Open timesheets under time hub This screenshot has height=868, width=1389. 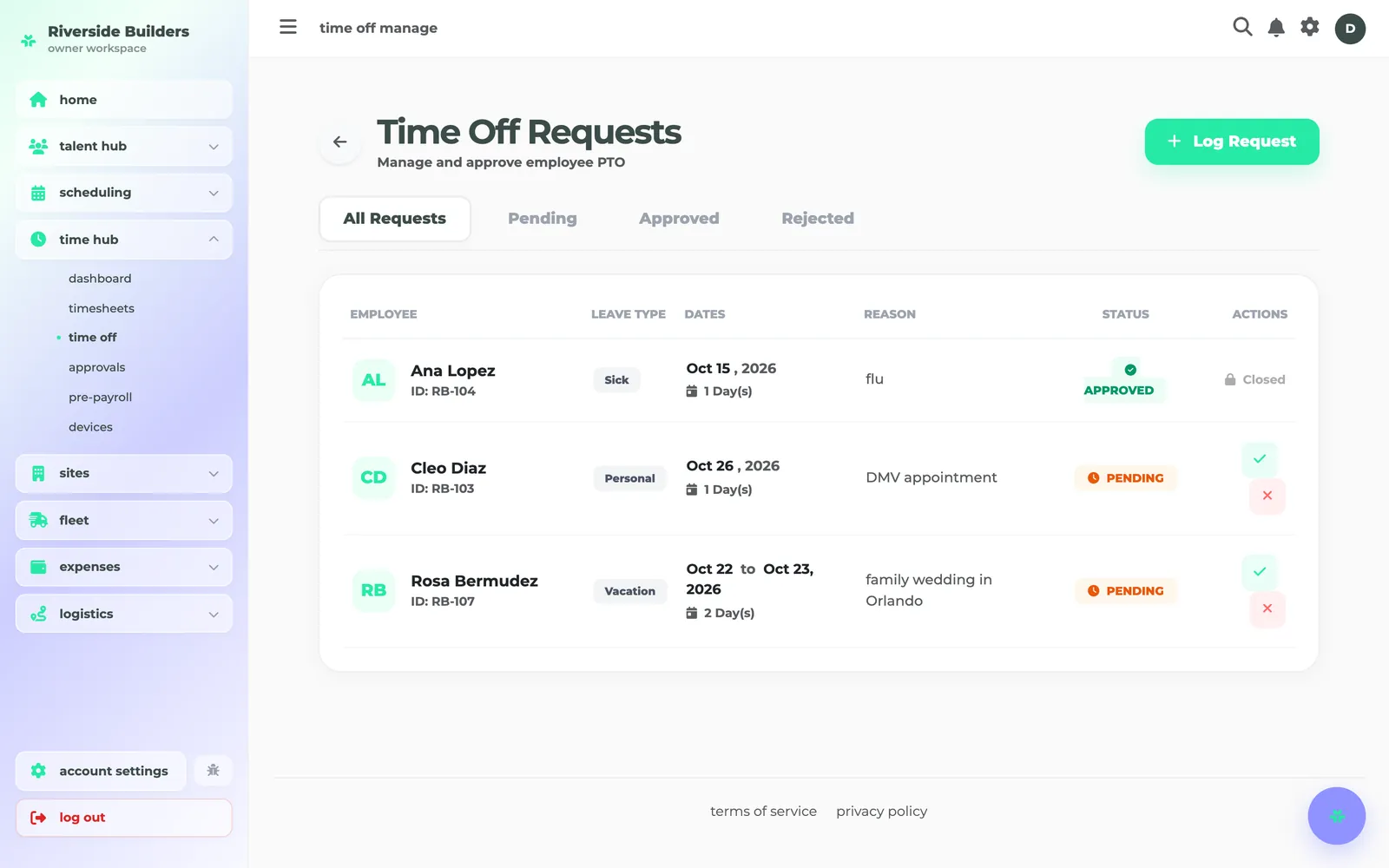[102, 308]
